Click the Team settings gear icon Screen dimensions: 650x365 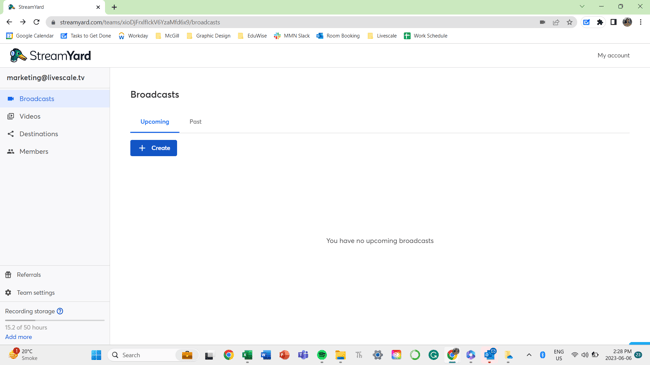click(8, 292)
